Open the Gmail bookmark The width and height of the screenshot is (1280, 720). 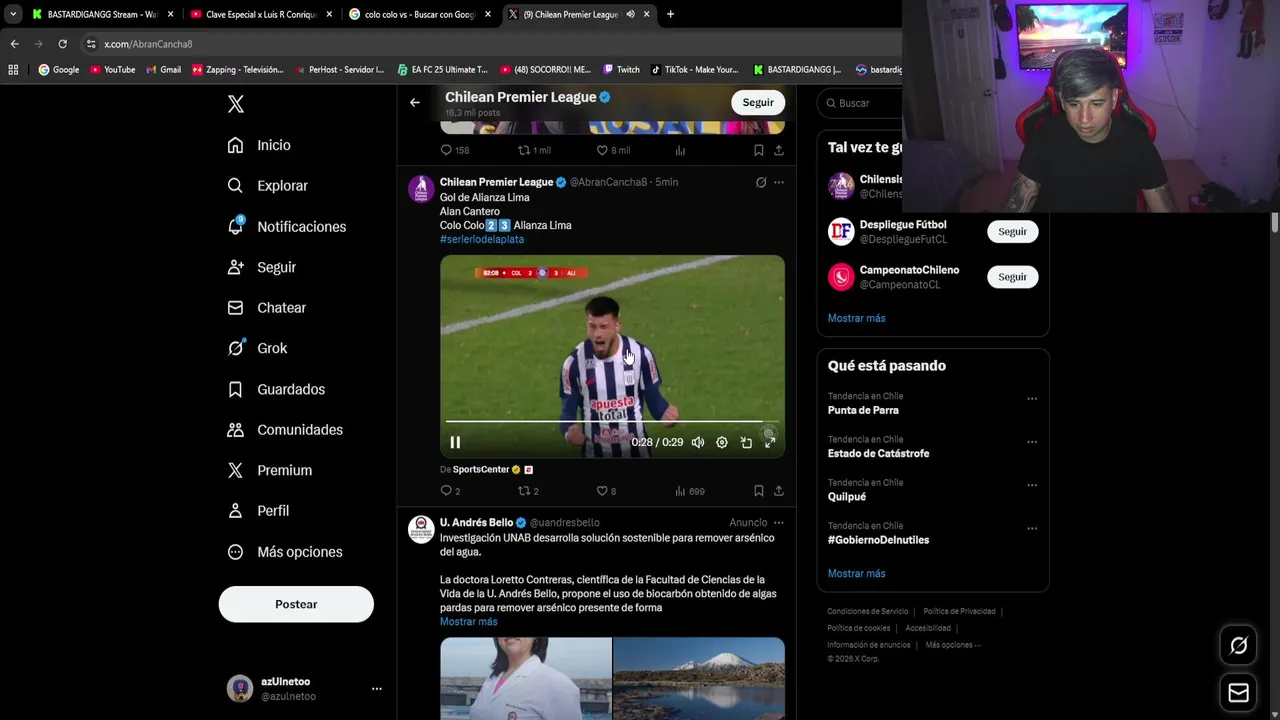pyautogui.click(x=163, y=70)
